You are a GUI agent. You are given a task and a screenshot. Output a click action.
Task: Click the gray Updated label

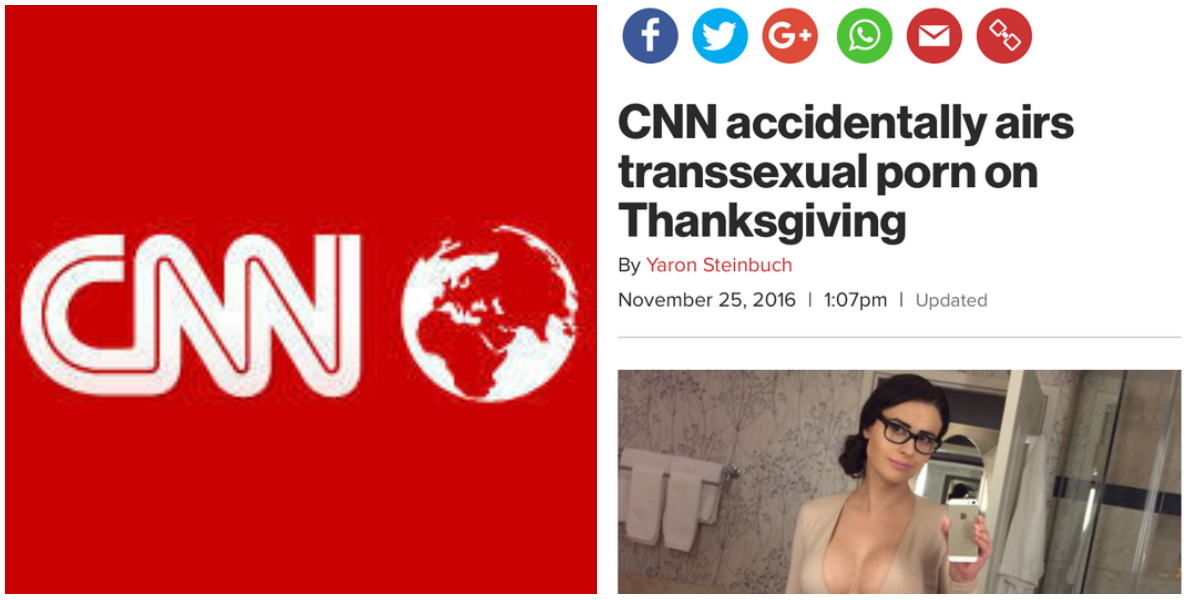click(951, 300)
